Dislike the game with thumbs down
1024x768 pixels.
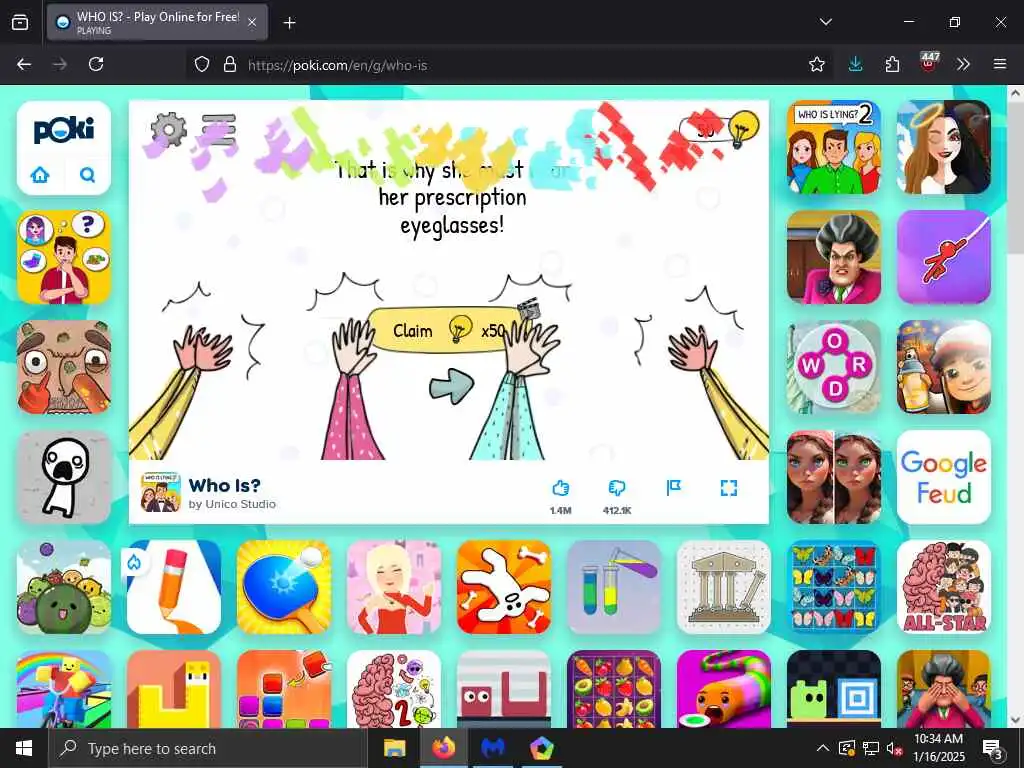pyautogui.click(x=616, y=488)
